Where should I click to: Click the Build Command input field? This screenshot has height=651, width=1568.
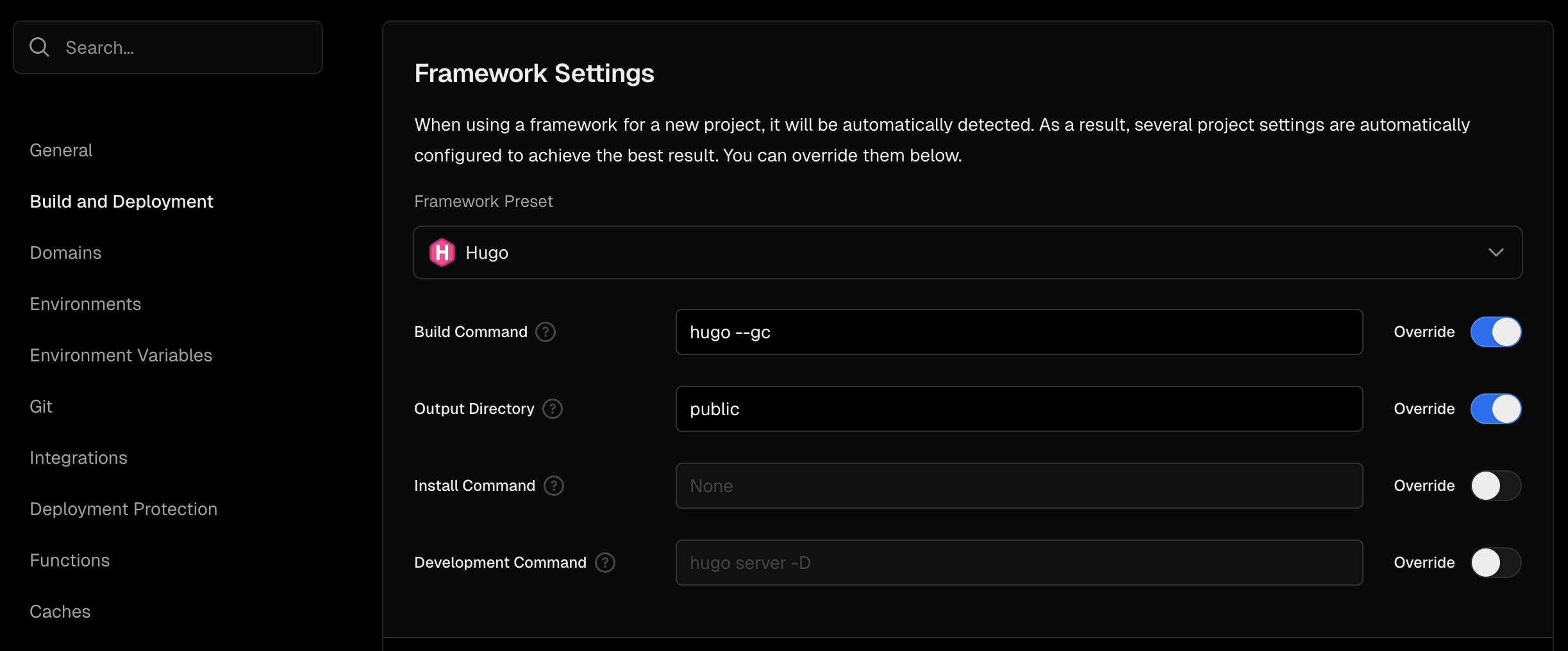1018,332
